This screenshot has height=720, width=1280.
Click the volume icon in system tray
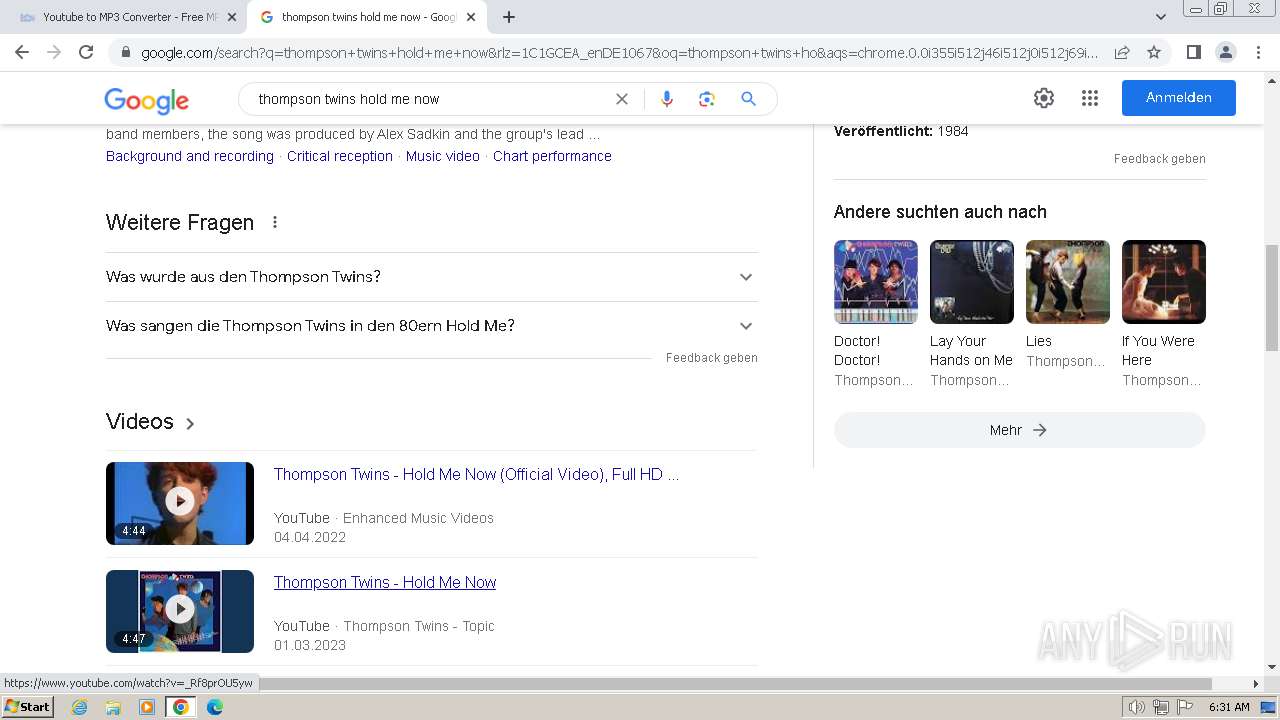[1136, 707]
